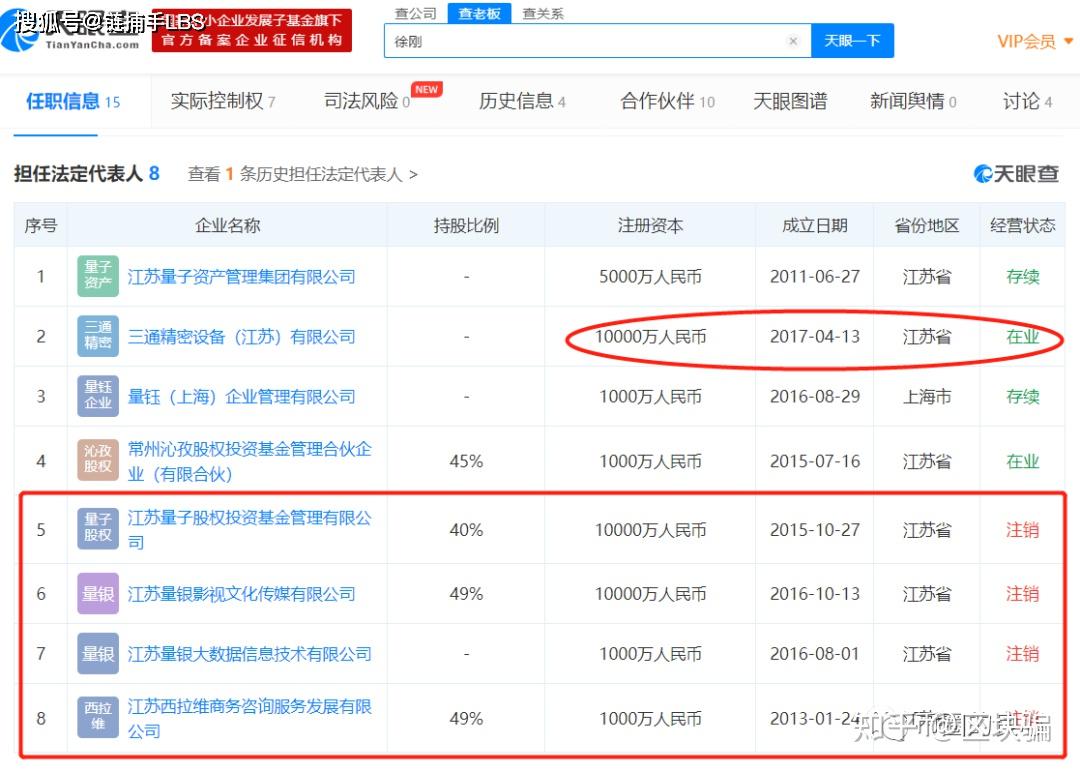This screenshot has height=772, width=1080.
Task: Click the 担任法定代表人 section heading
Action: [x=86, y=174]
